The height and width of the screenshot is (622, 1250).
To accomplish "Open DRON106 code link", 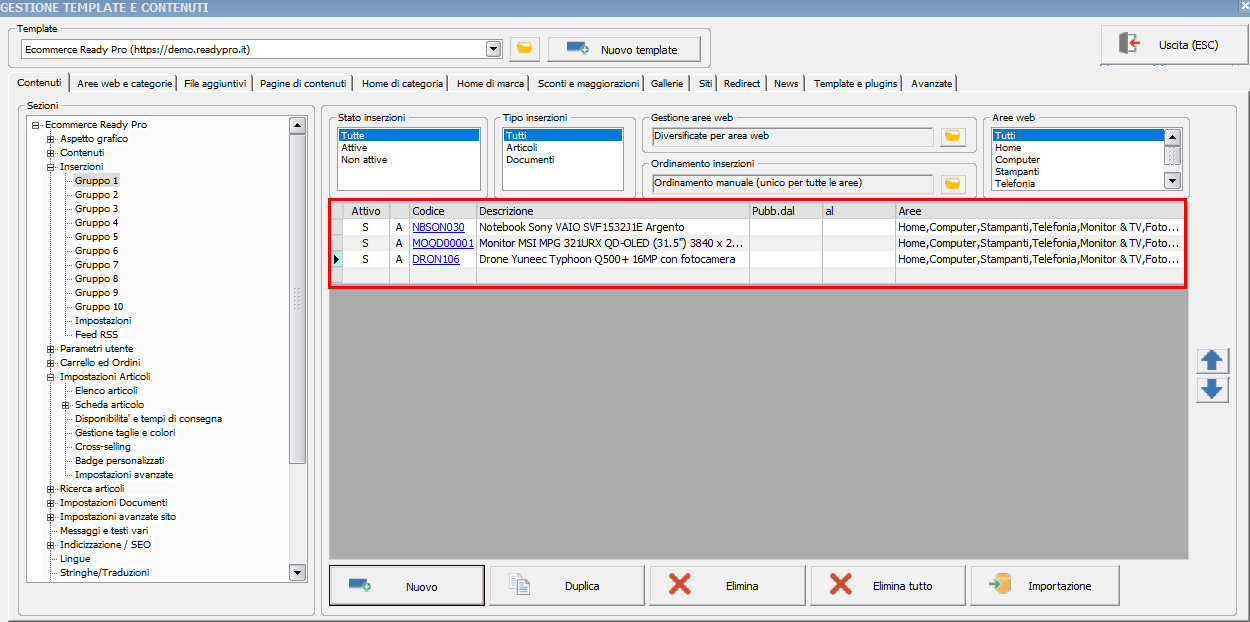I will click(x=436, y=259).
